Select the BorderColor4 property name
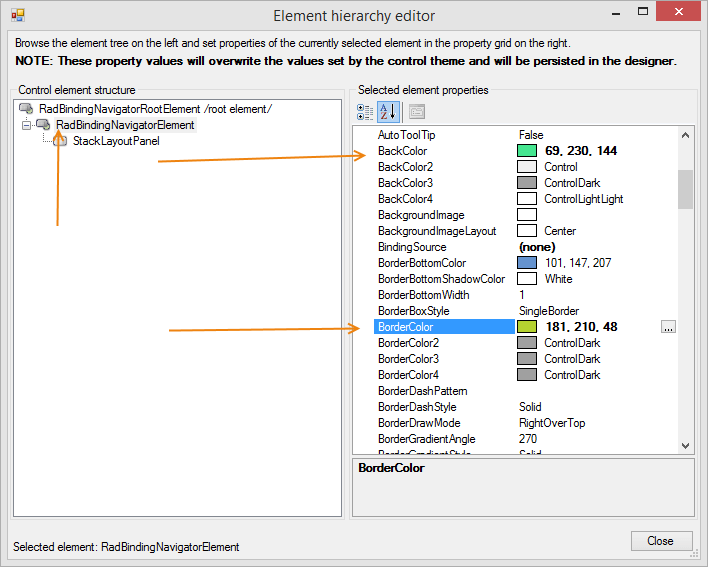 pos(409,375)
